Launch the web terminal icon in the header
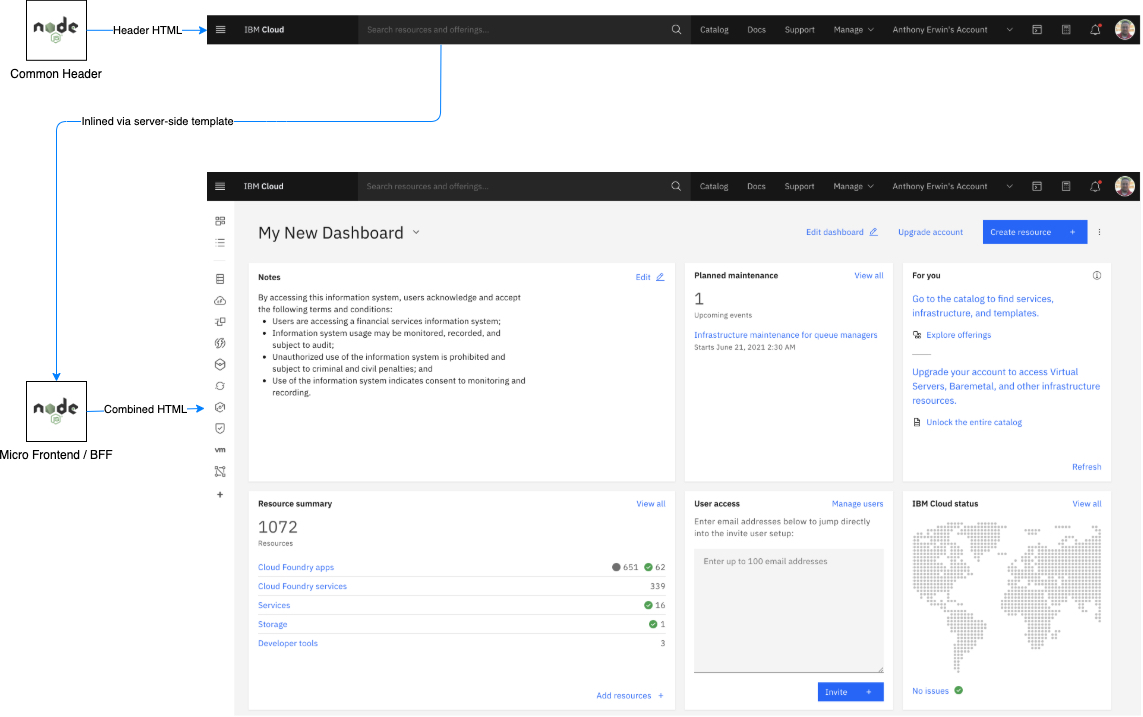 [1037, 186]
